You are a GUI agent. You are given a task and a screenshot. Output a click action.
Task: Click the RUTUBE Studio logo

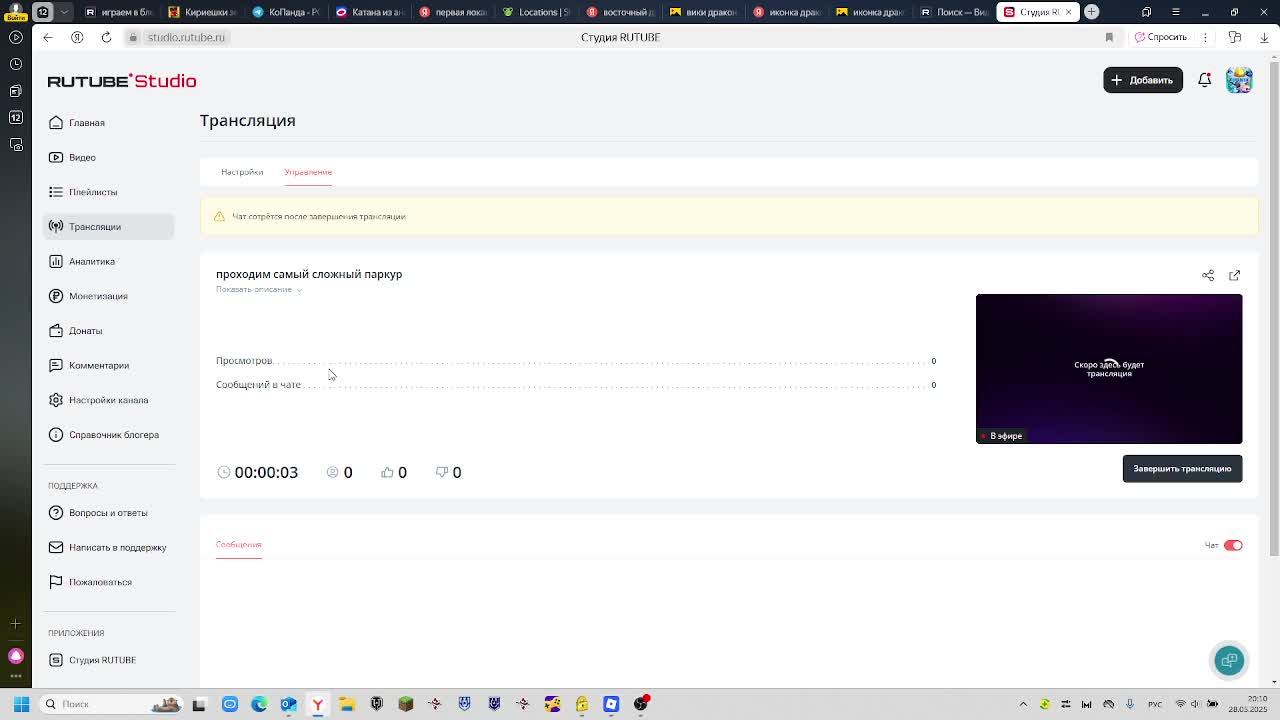(122, 81)
